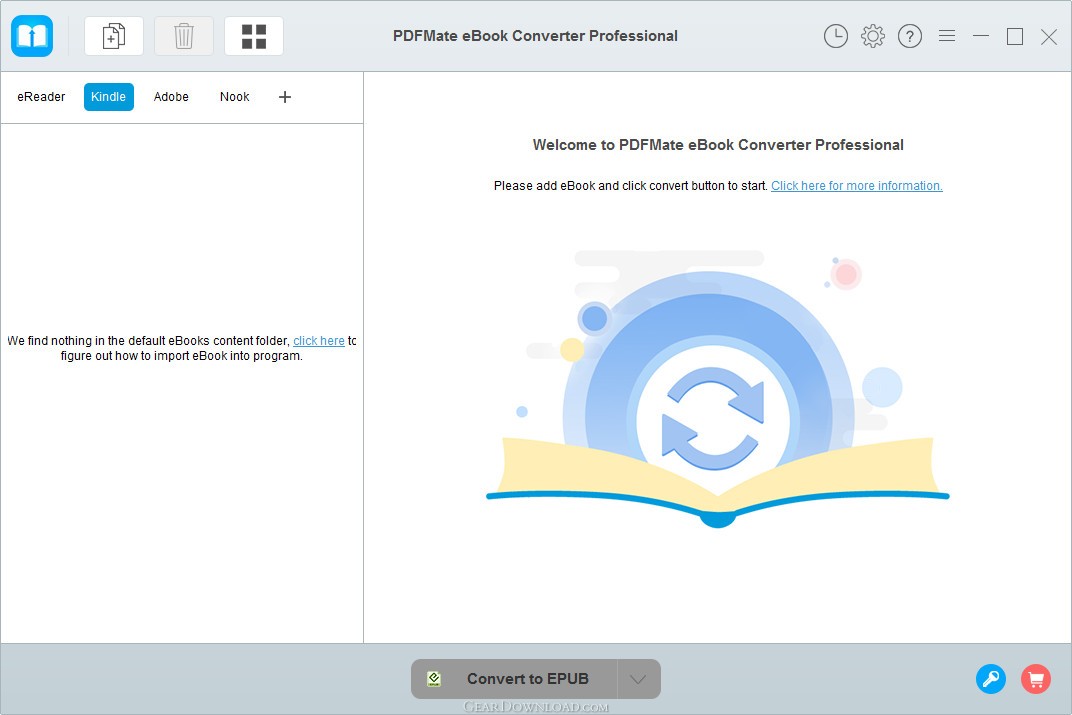The width and height of the screenshot is (1072, 715).
Task: Open the purchase shopping cart icon
Action: (1036, 679)
